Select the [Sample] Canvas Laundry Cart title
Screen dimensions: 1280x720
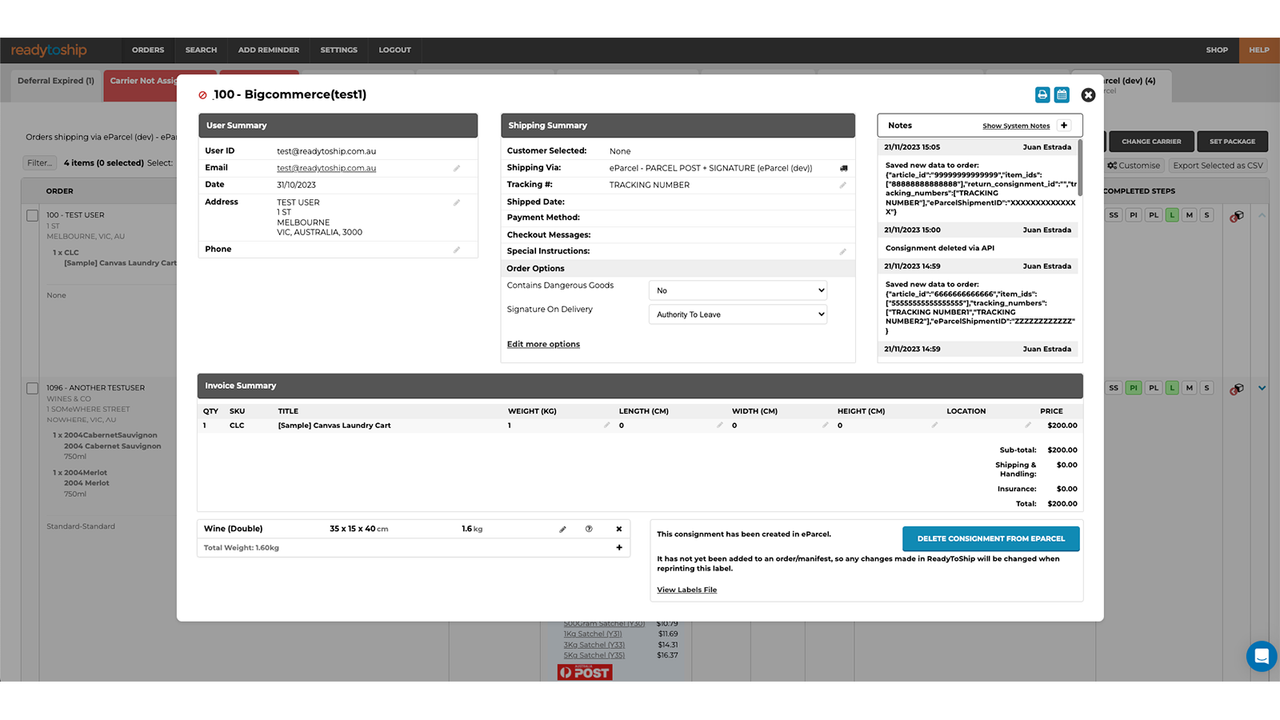(x=334, y=425)
